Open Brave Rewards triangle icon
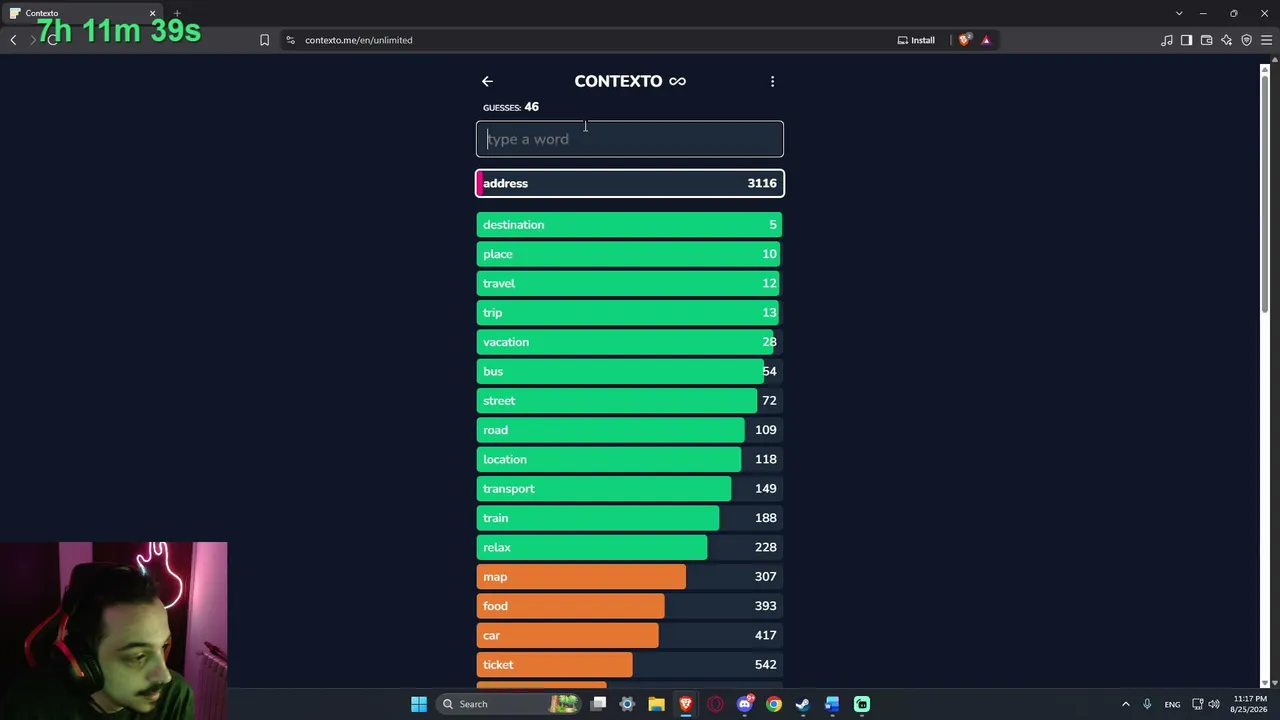 986,40
